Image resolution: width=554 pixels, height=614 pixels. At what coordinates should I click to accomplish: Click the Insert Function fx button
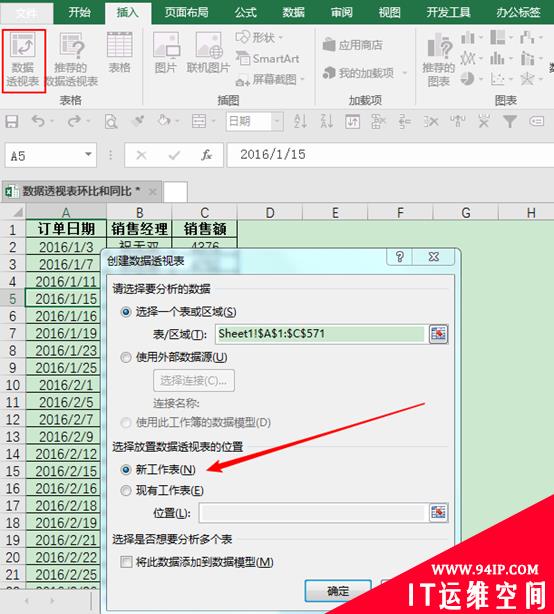206,155
